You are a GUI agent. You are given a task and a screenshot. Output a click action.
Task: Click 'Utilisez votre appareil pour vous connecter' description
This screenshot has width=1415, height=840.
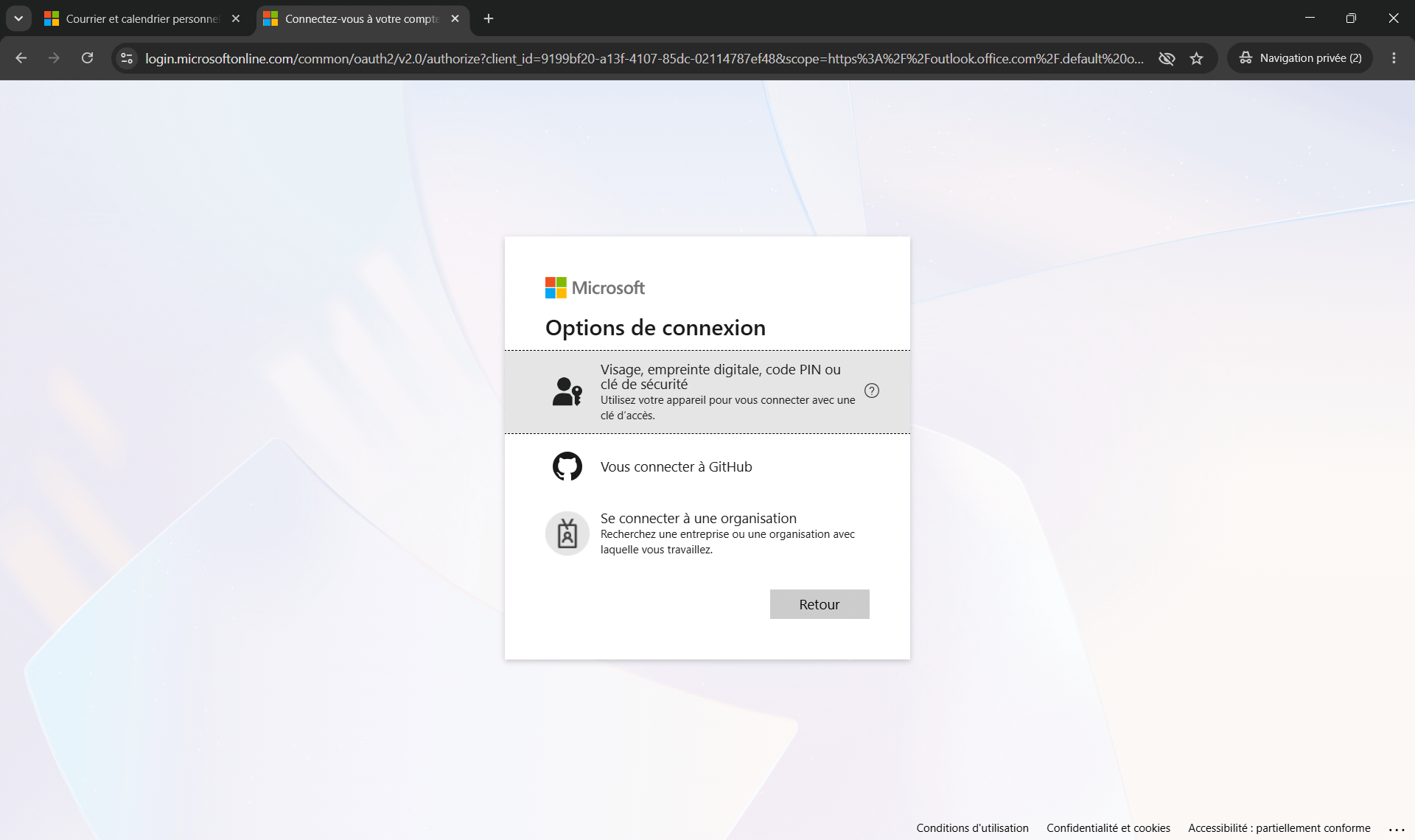tap(727, 407)
